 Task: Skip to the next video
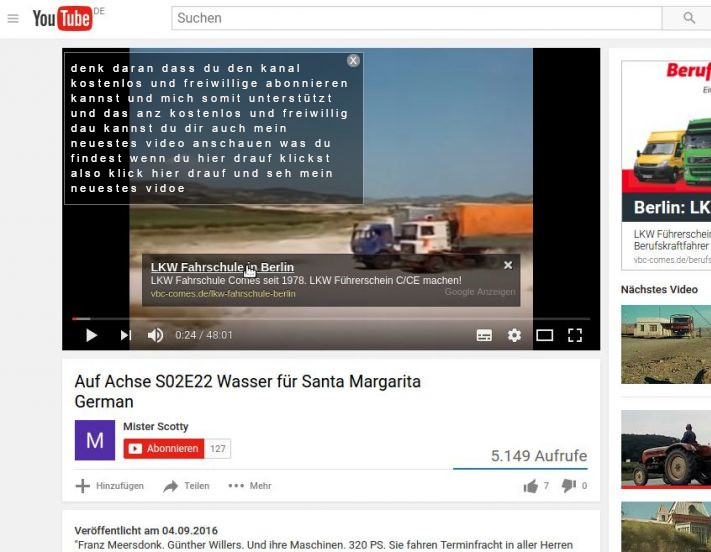pos(125,335)
